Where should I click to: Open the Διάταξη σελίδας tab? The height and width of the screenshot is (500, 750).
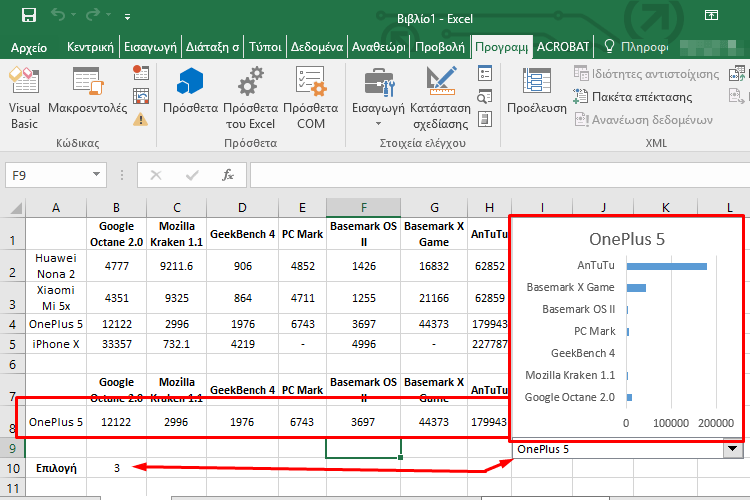(212, 47)
